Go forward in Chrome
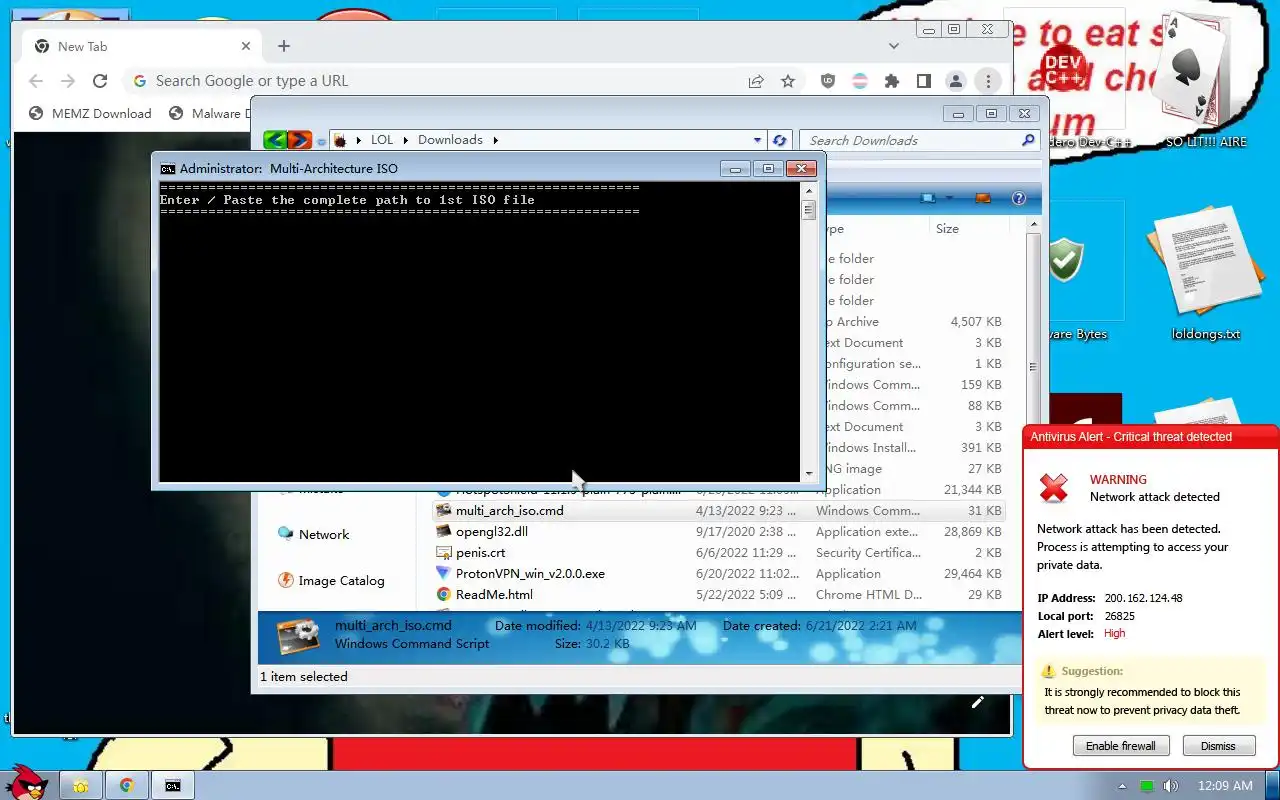The width and height of the screenshot is (1280, 800). [x=67, y=81]
